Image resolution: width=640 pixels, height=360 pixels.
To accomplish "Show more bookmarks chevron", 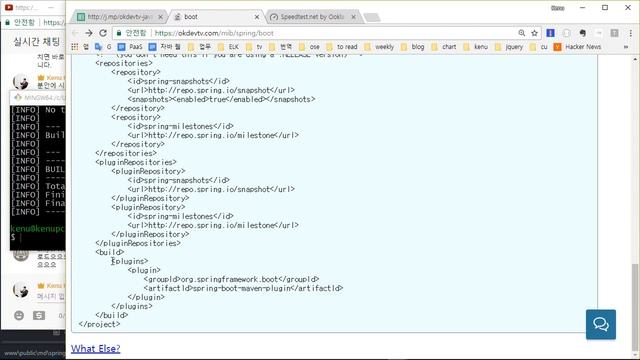I will [x=626, y=47].
